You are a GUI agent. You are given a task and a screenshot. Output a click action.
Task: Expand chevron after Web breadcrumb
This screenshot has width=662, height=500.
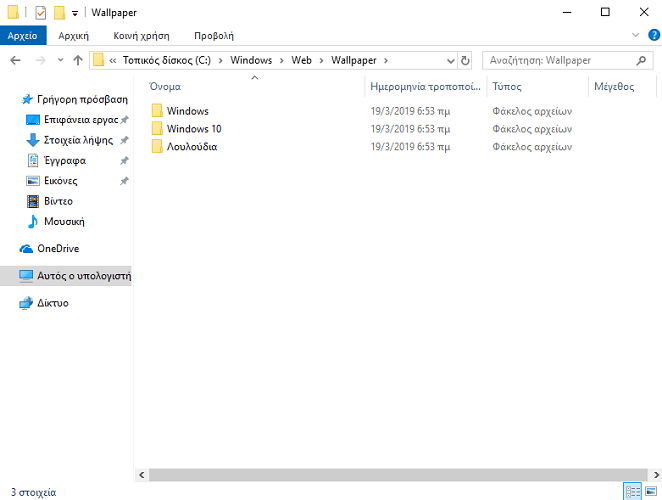(321, 61)
